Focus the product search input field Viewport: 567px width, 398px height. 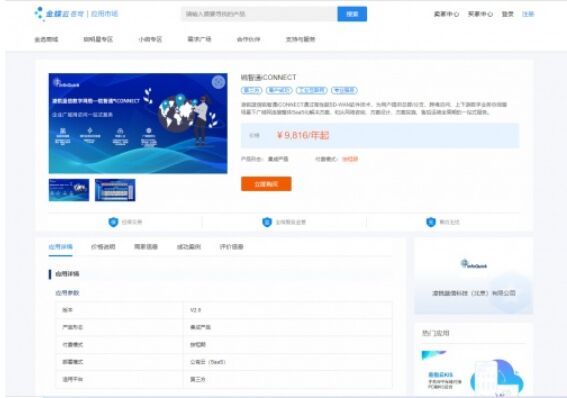click(259, 14)
